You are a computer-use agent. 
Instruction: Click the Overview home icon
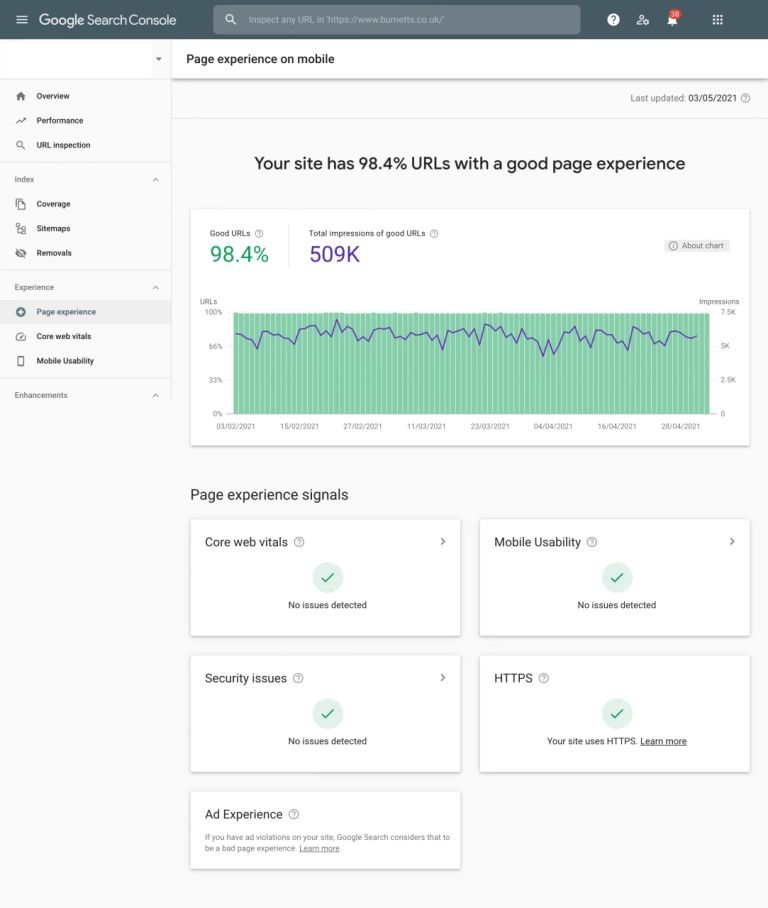(x=21, y=96)
